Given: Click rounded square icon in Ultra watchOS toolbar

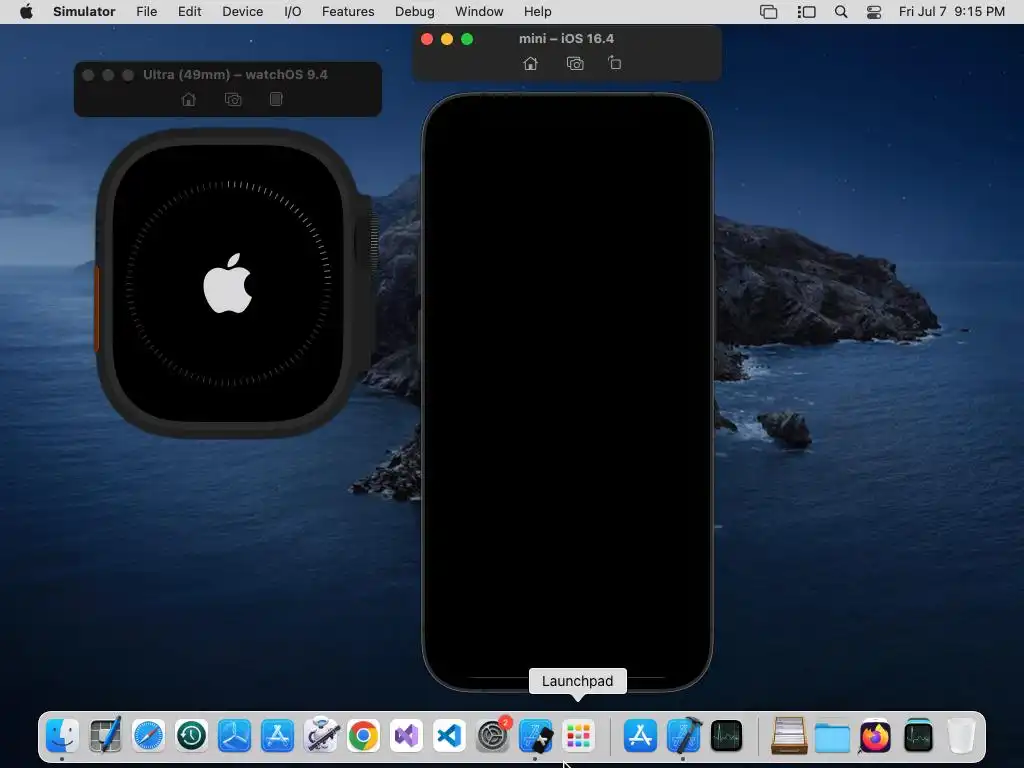Looking at the screenshot, I should point(276,99).
